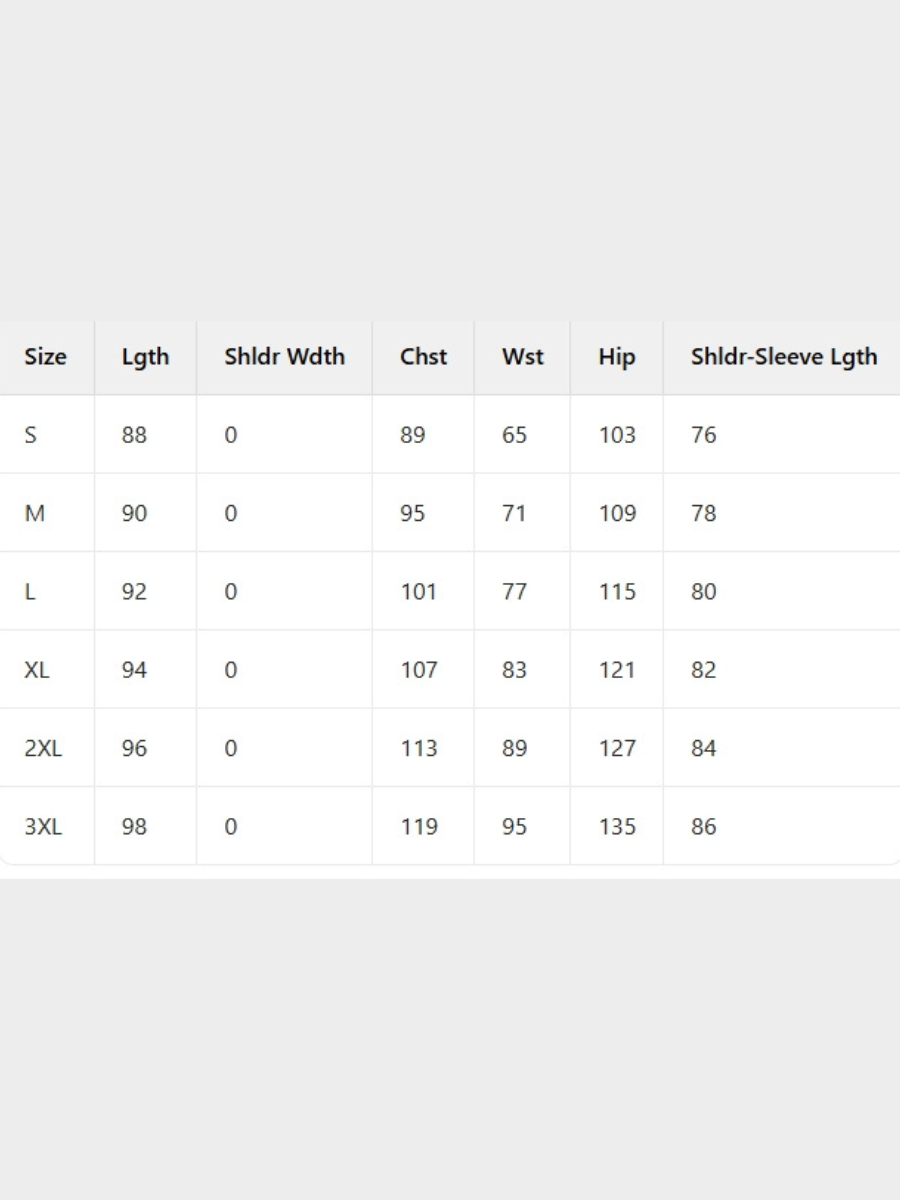Viewport: 900px width, 1200px height.
Task: Select chest value 101 in the L row
Action: (418, 592)
